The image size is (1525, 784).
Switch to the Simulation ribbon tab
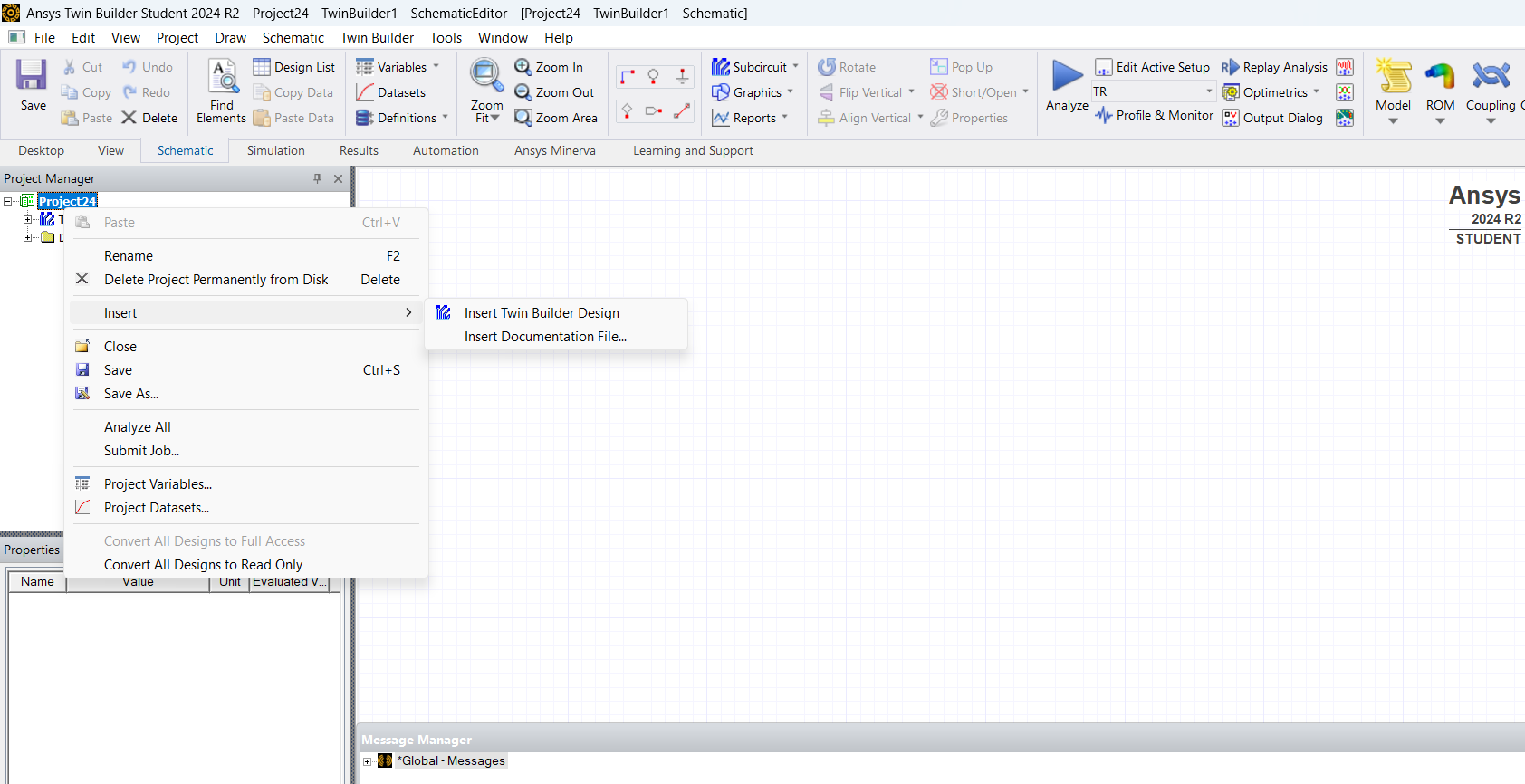tap(276, 151)
